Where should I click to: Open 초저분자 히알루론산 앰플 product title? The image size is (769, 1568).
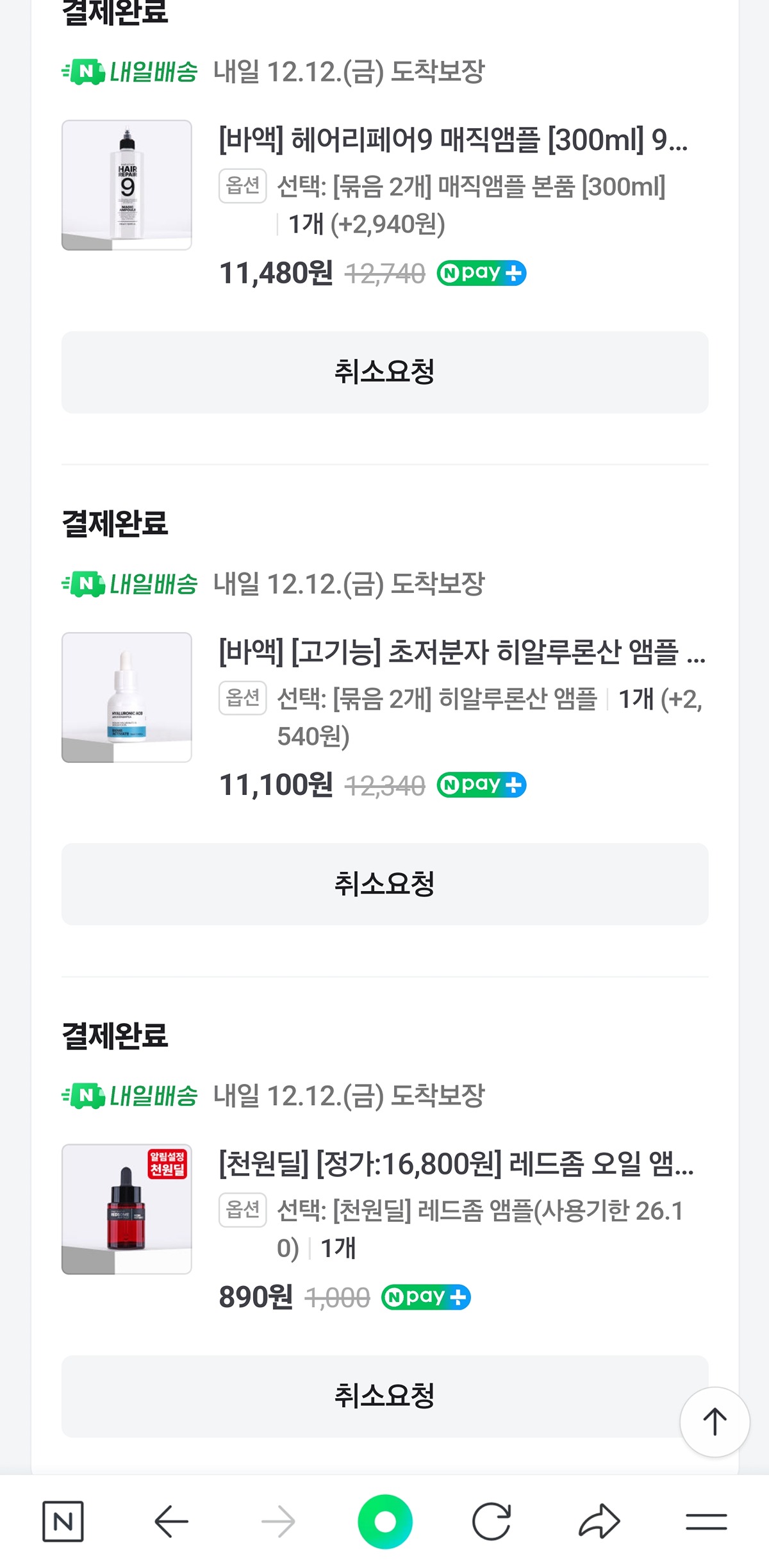[x=461, y=652]
